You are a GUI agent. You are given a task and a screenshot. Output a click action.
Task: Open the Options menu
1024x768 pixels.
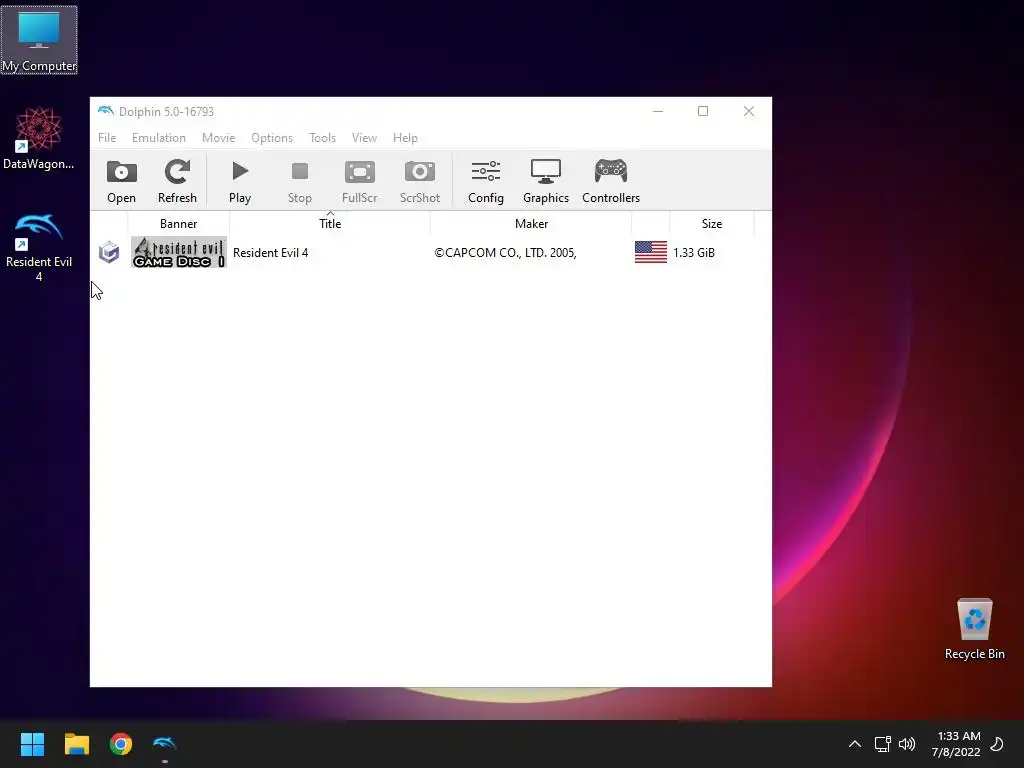coord(272,138)
